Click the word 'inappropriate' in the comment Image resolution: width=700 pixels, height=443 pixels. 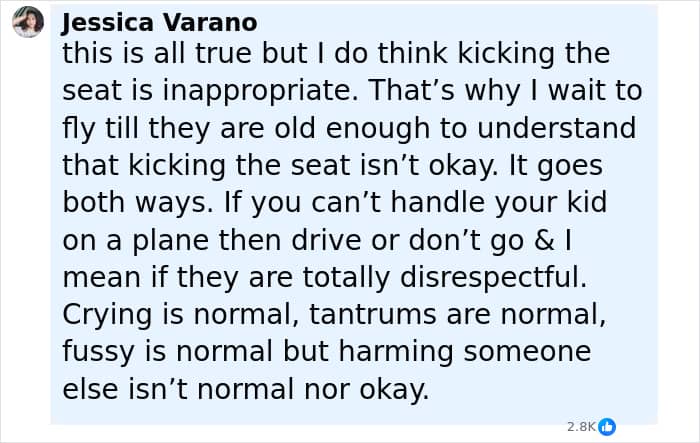260,91
